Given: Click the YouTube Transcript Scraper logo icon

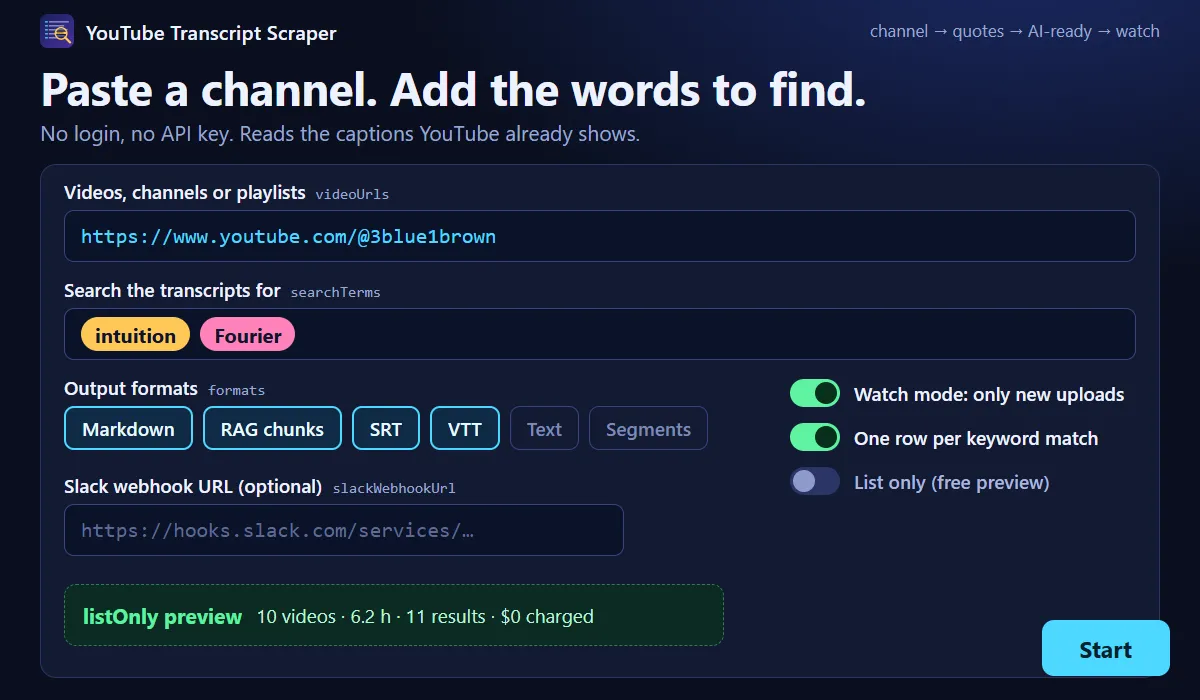Looking at the screenshot, I should click(57, 32).
